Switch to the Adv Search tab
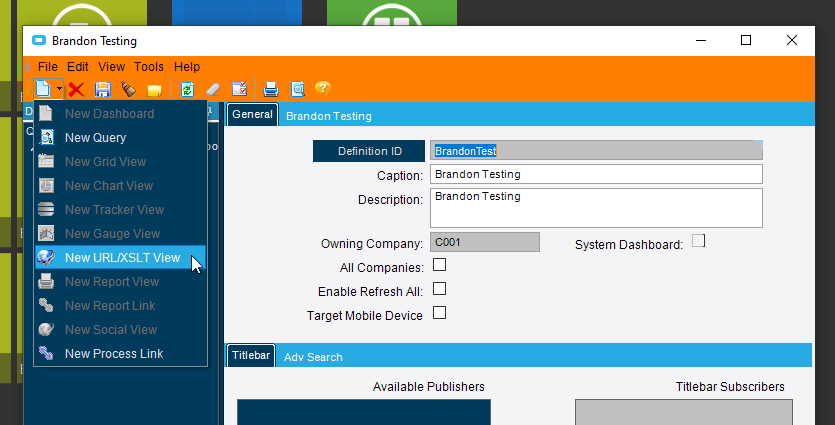Screen dimensions: 835x425 (313, 357)
